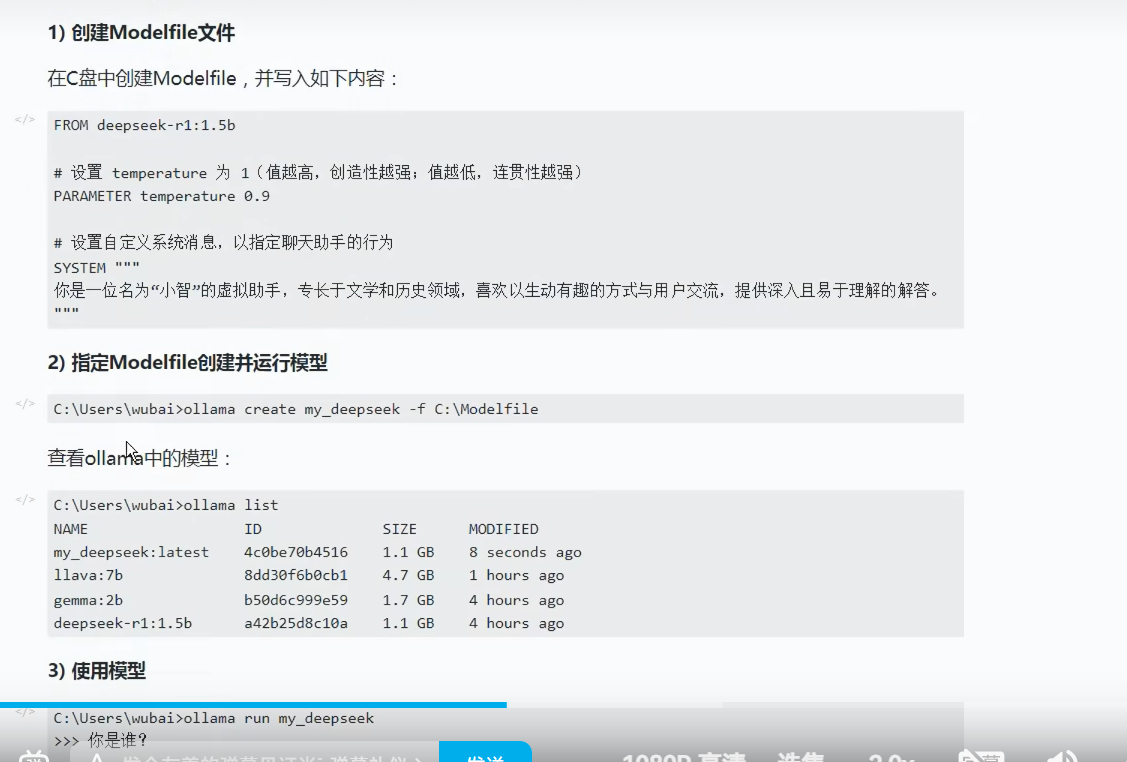The width and height of the screenshot is (1127, 762).
Task: Click the code icon beside the FROM deepseek-r1:1.5b block
Action: click(x=24, y=119)
